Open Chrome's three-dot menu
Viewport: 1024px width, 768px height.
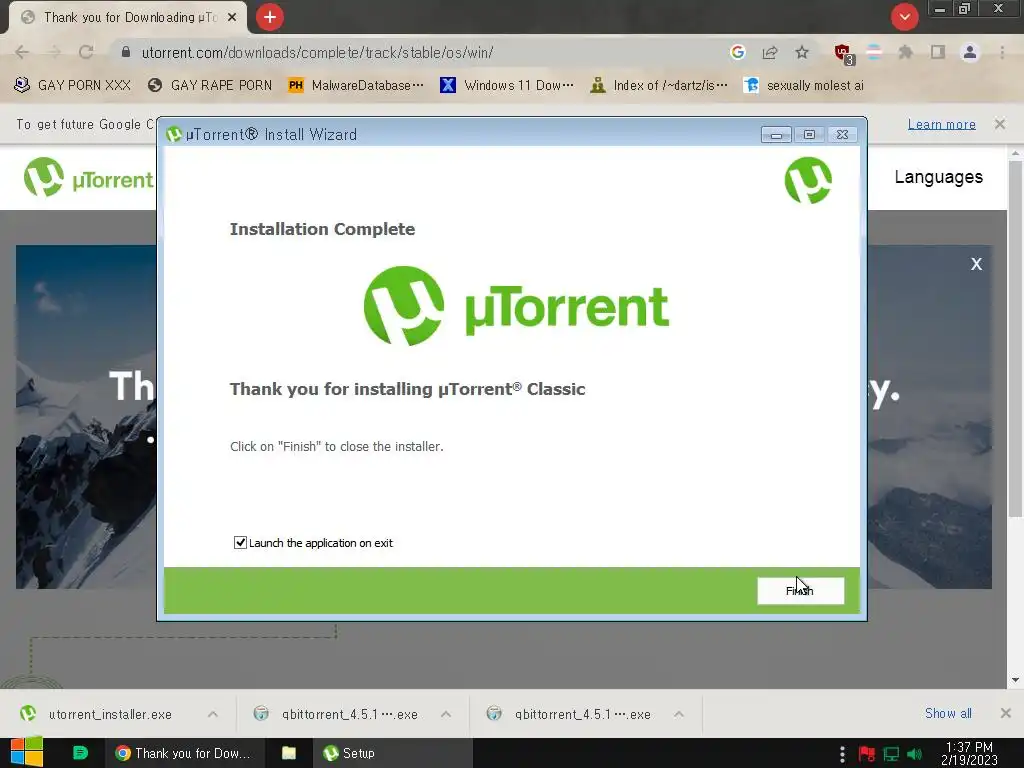(x=1002, y=52)
